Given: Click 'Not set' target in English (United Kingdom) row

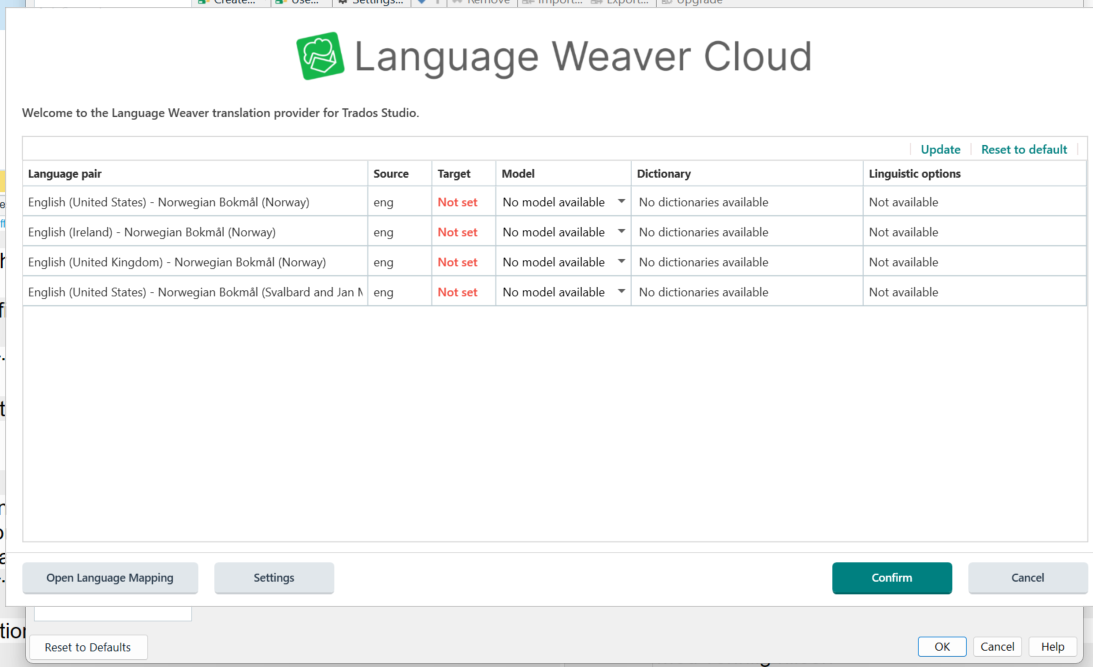Looking at the screenshot, I should [x=457, y=262].
